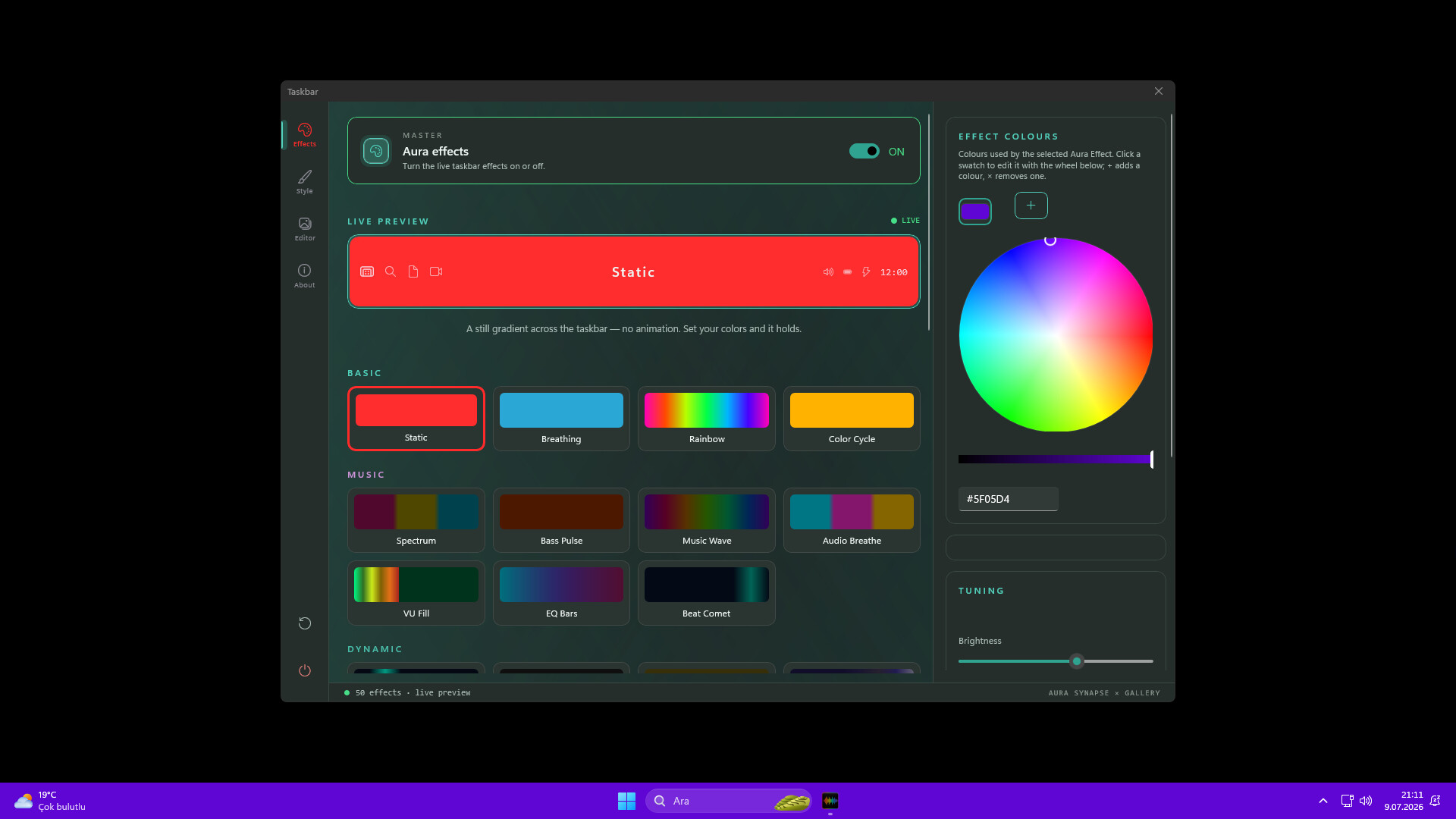
Task: Open the notification bell icon
Action: click(1435, 801)
